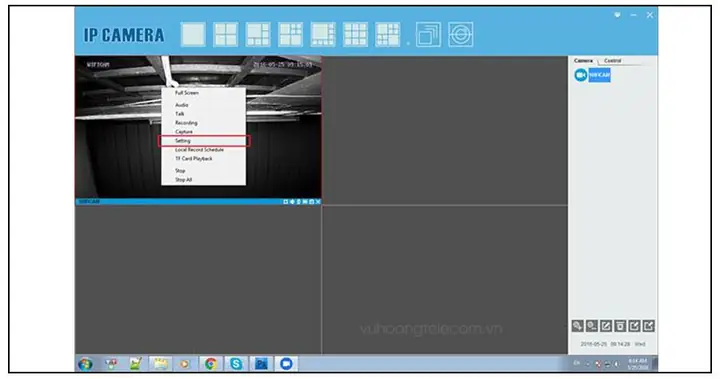The height and width of the screenshot is (379, 720).
Task: Open Photoshop from the taskbar
Action: 261,364
